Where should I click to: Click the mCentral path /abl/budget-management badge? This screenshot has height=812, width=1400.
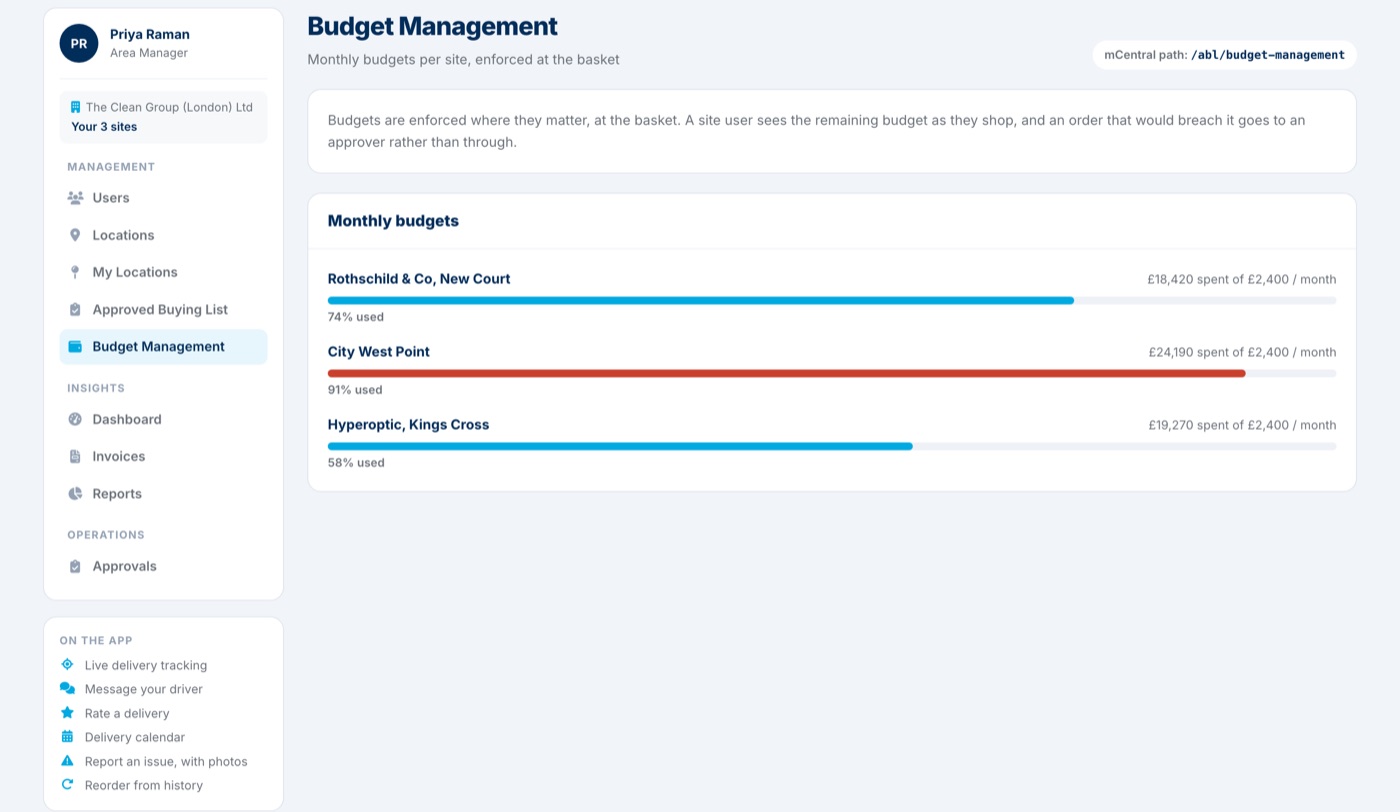point(1224,55)
